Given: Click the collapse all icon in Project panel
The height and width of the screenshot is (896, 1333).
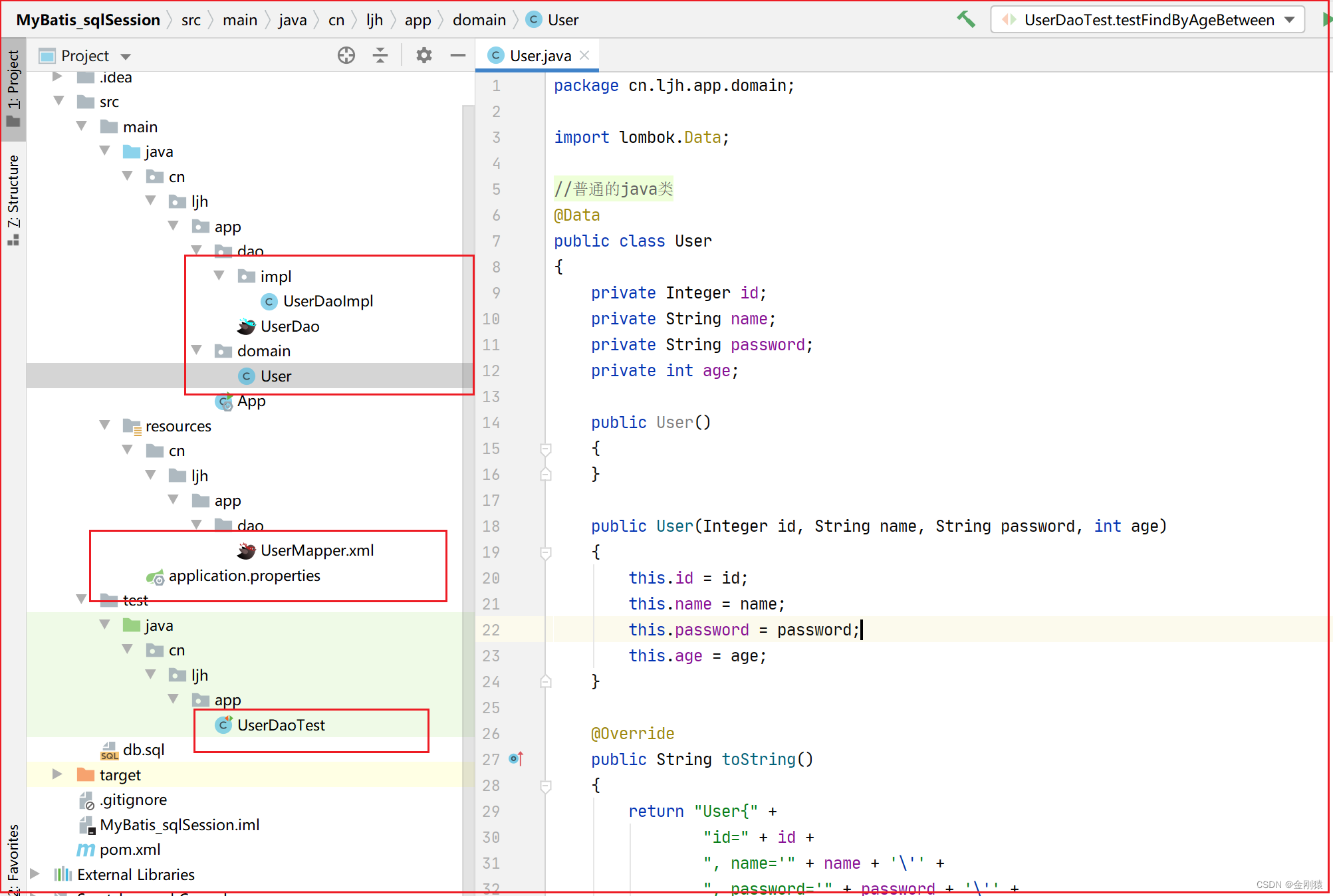Looking at the screenshot, I should (x=380, y=55).
